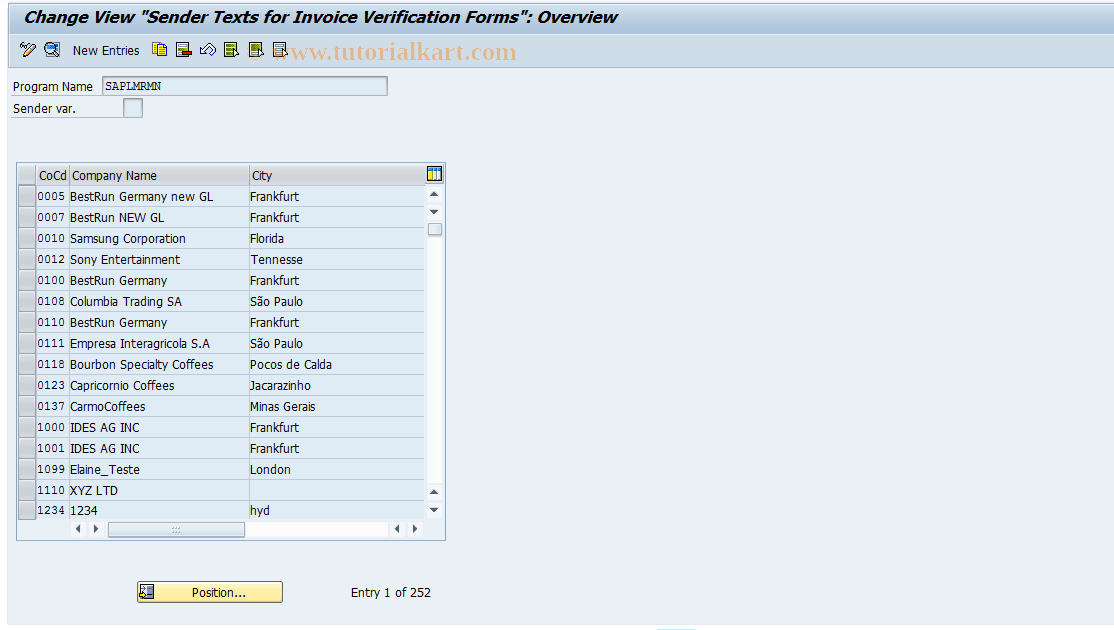Viewport: 1114px width, 630px height.
Task: Click the select-all rows corner cell
Action: 27,175
